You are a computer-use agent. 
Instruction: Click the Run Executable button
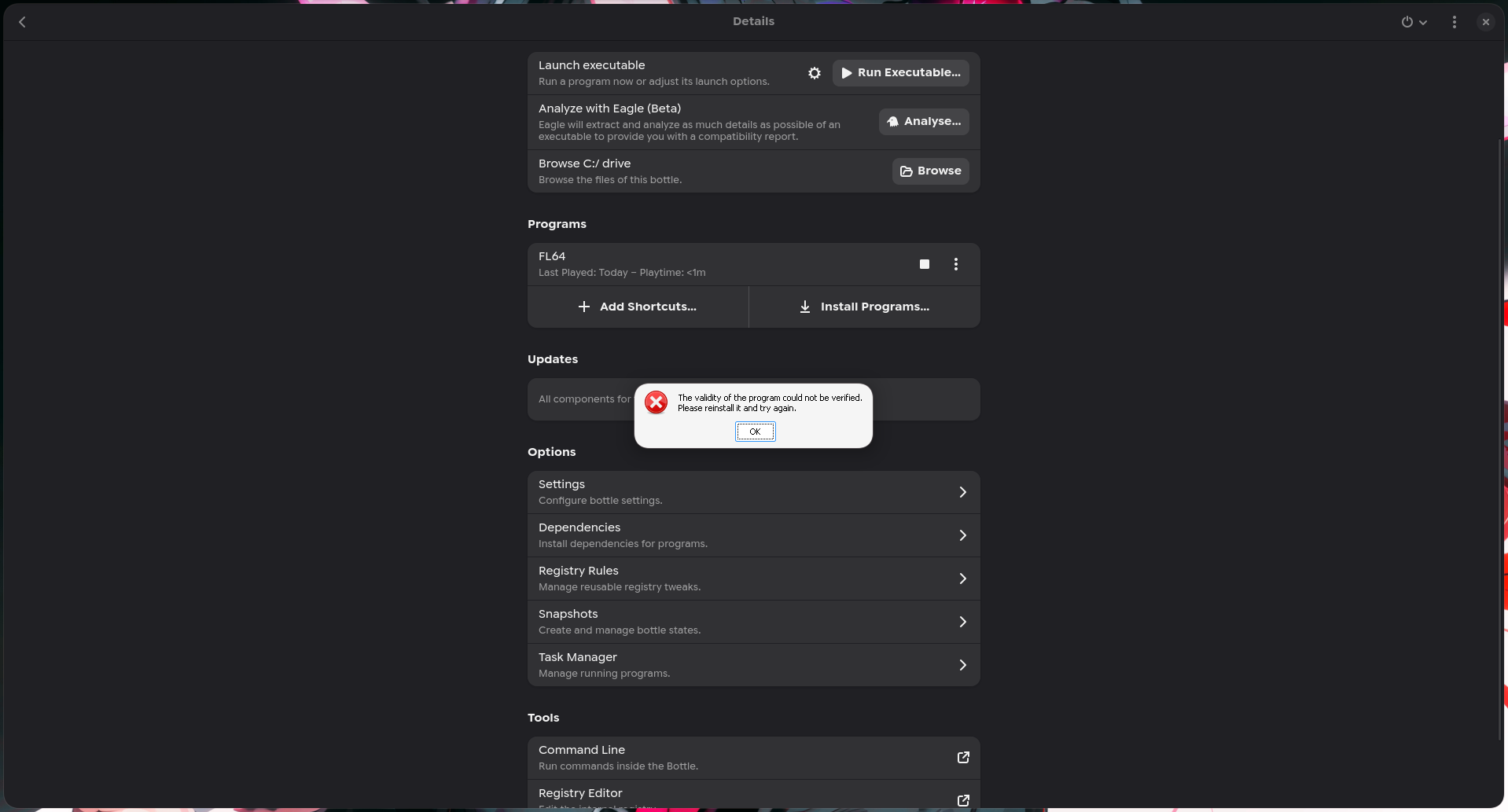point(900,73)
